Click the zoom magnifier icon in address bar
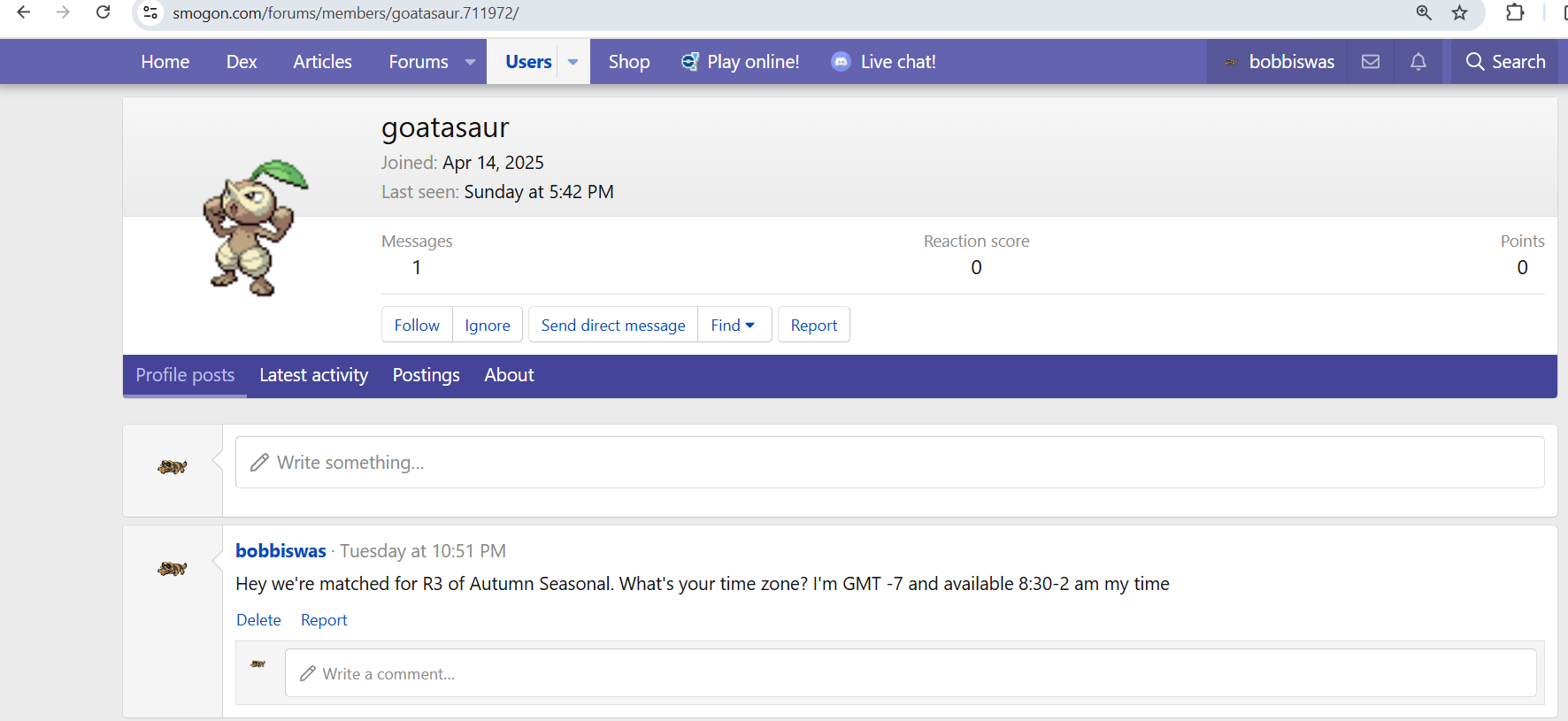The width and height of the screenshot is (1568, 721). click(1424, 12)
